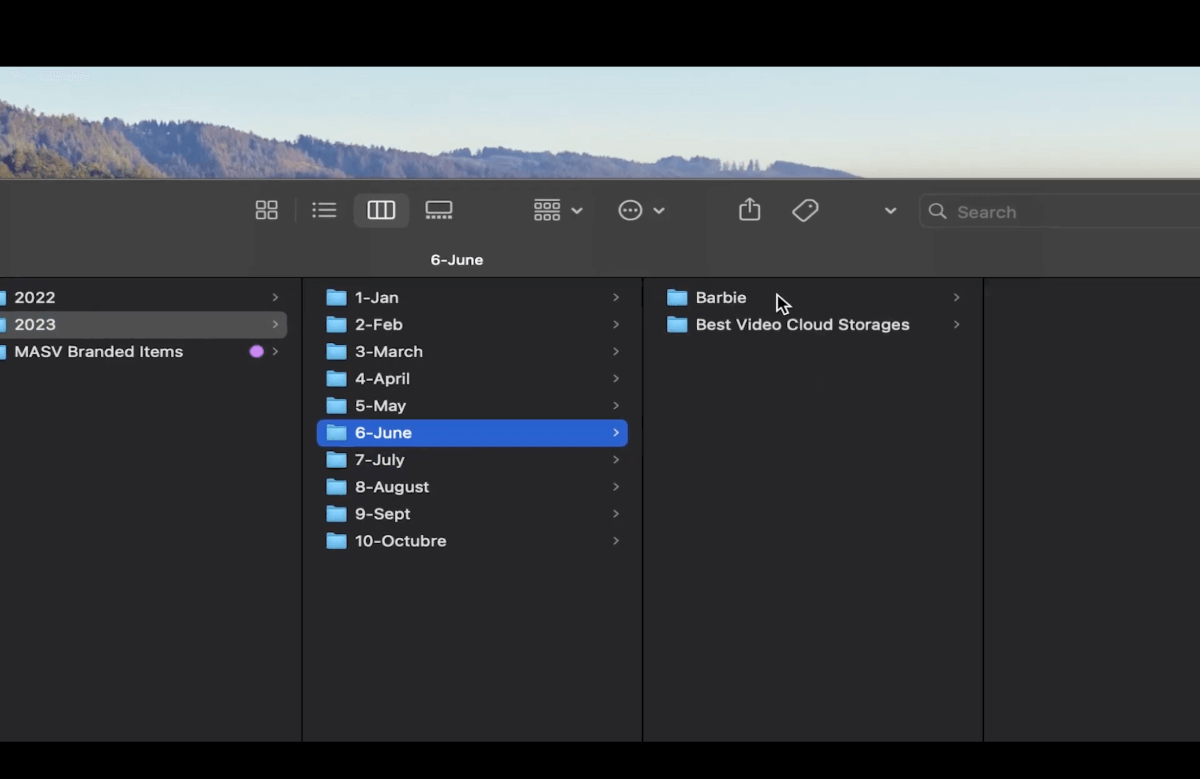Open the 9-Sept folder
This screenshot has height=779, width=1200.
(x=472, y=514)
